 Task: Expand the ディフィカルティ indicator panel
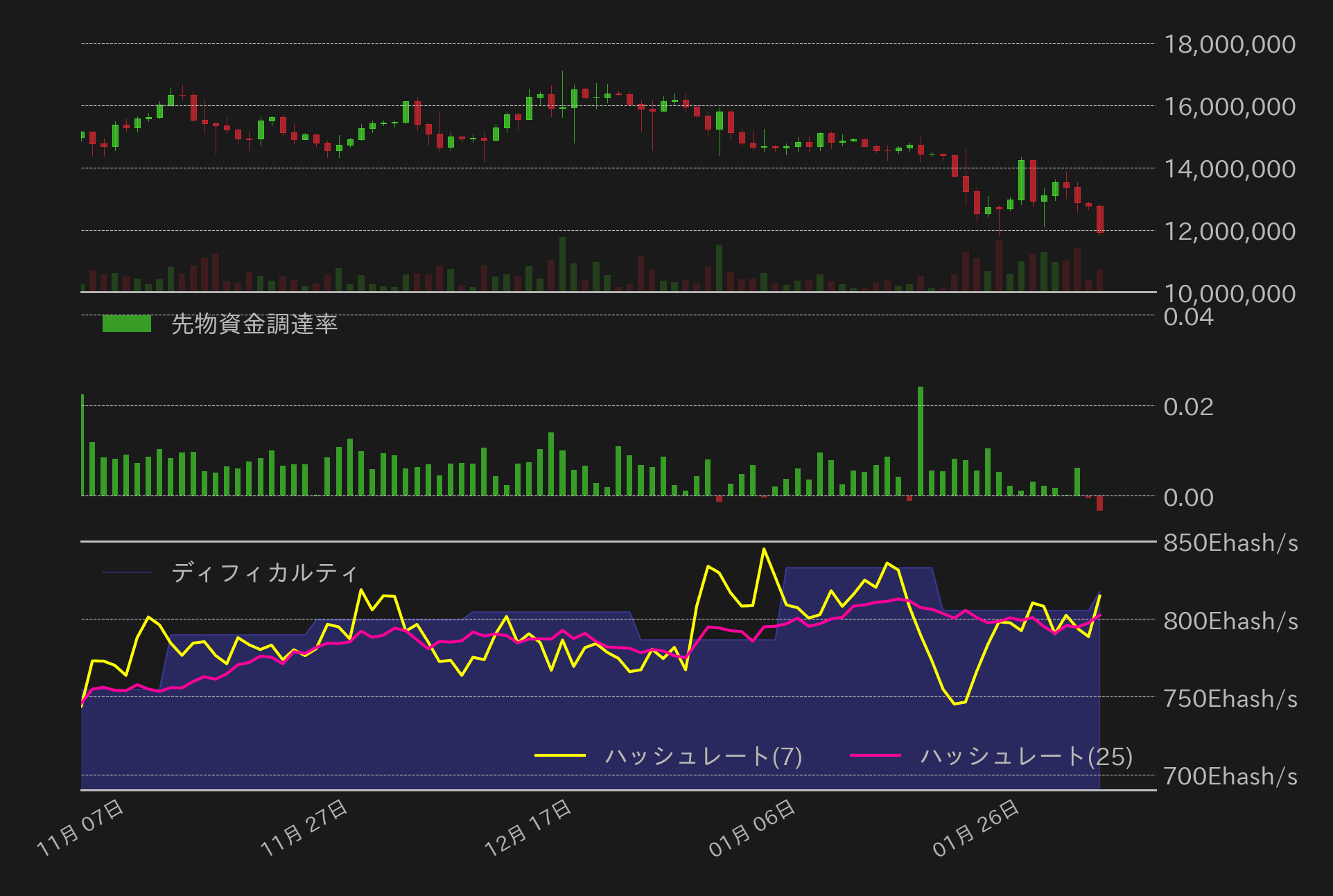(265, 572)
